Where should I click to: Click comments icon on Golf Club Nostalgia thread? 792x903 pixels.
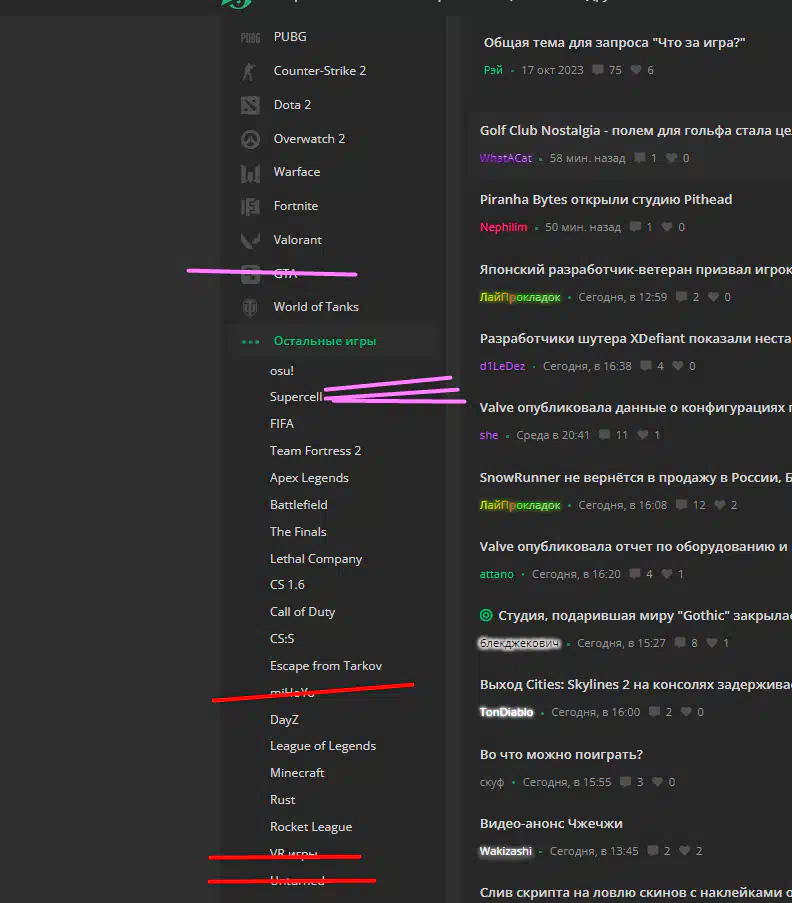click(x=639, y=158)
